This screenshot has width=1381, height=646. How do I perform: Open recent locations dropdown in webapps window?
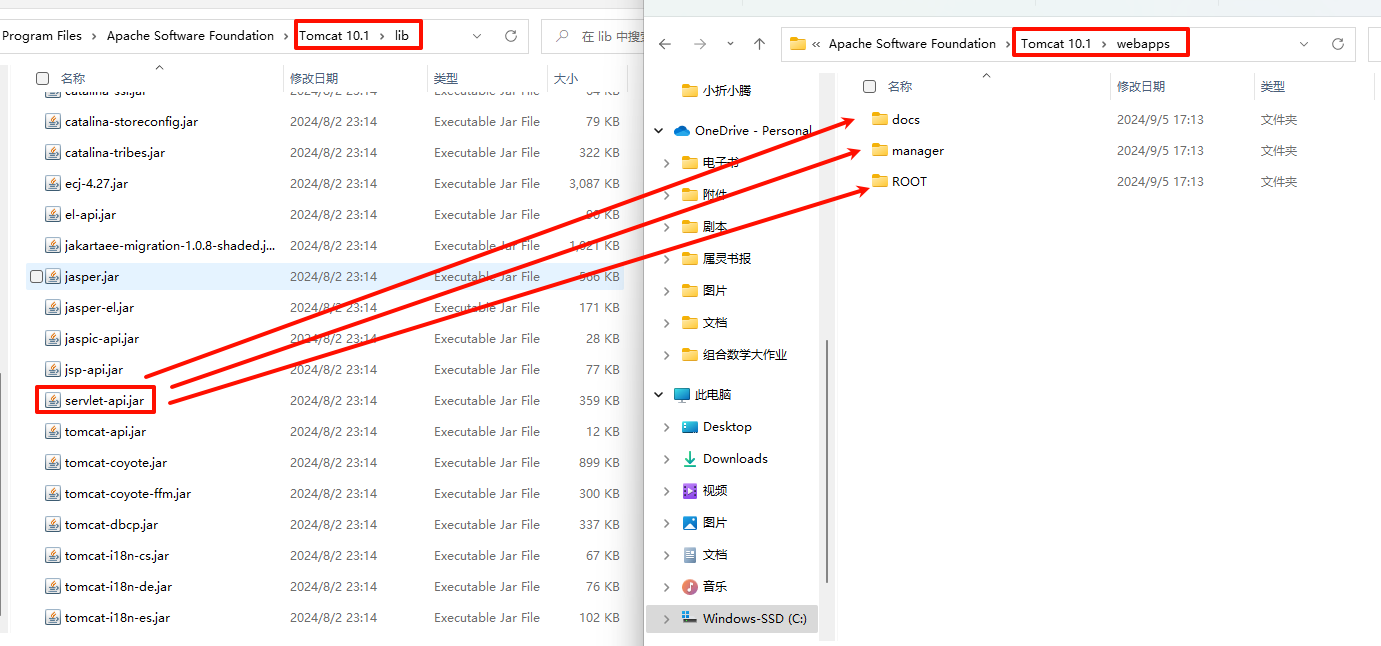pyautogui.click(x=729, y=44)
